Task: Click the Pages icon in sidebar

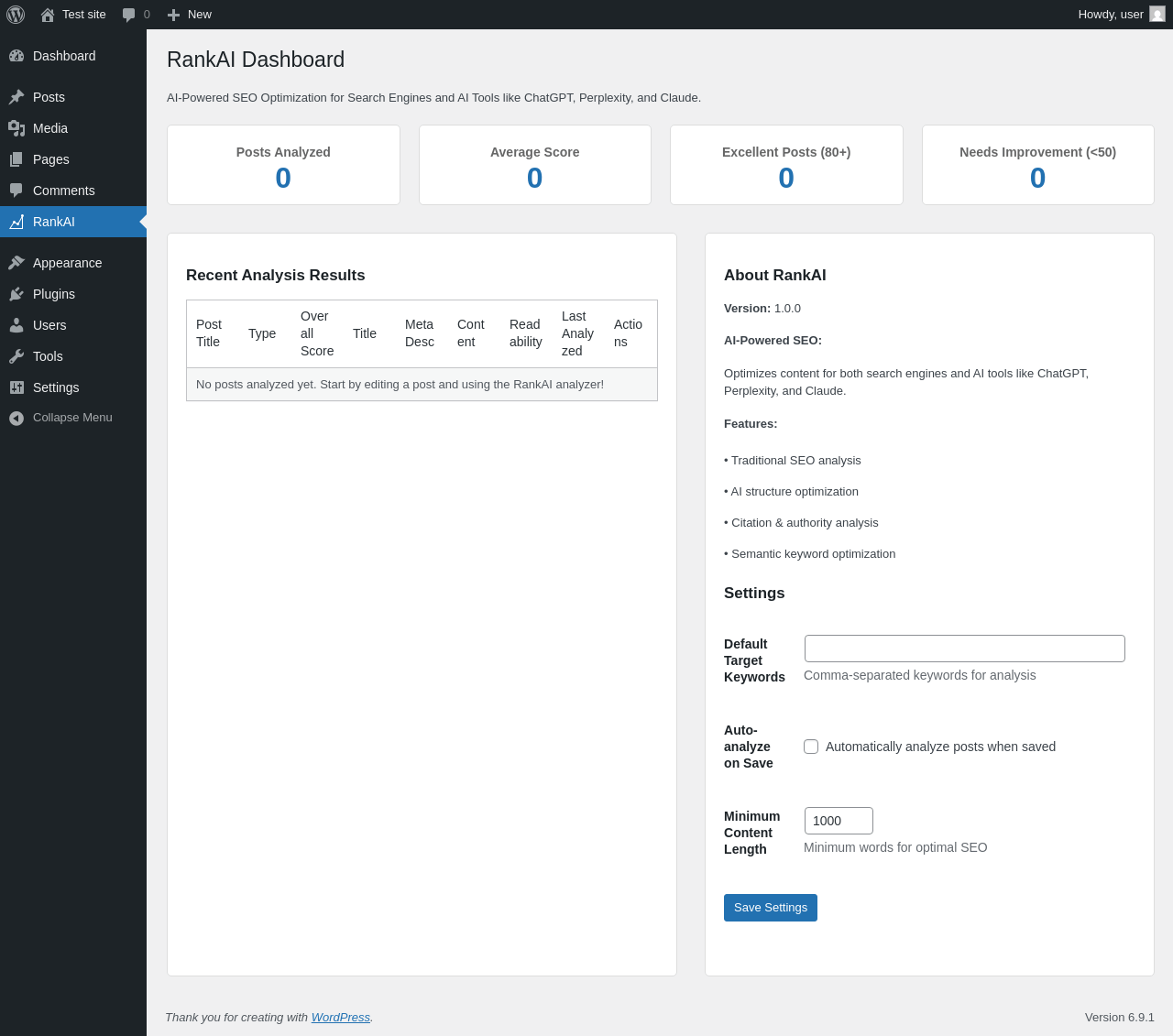Action: pyautogui.click(x=16, y=159)
